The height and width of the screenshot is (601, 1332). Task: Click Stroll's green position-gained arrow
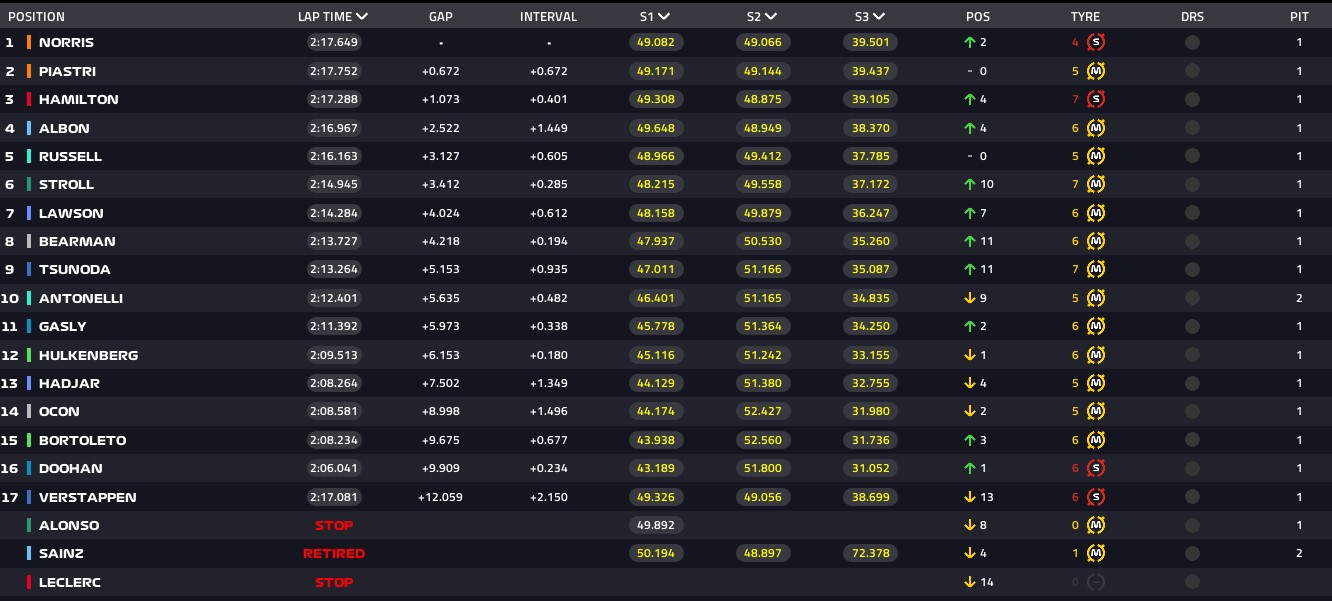pos(970,185)
